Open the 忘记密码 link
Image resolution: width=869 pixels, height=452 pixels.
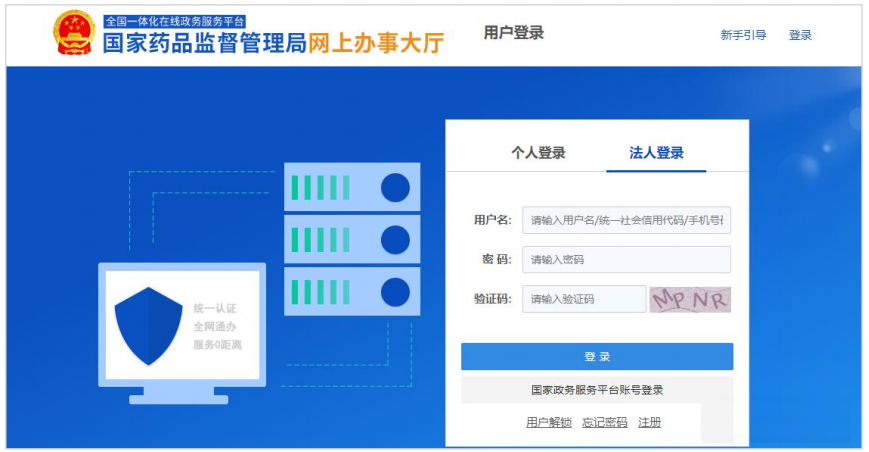click(605, 422)
